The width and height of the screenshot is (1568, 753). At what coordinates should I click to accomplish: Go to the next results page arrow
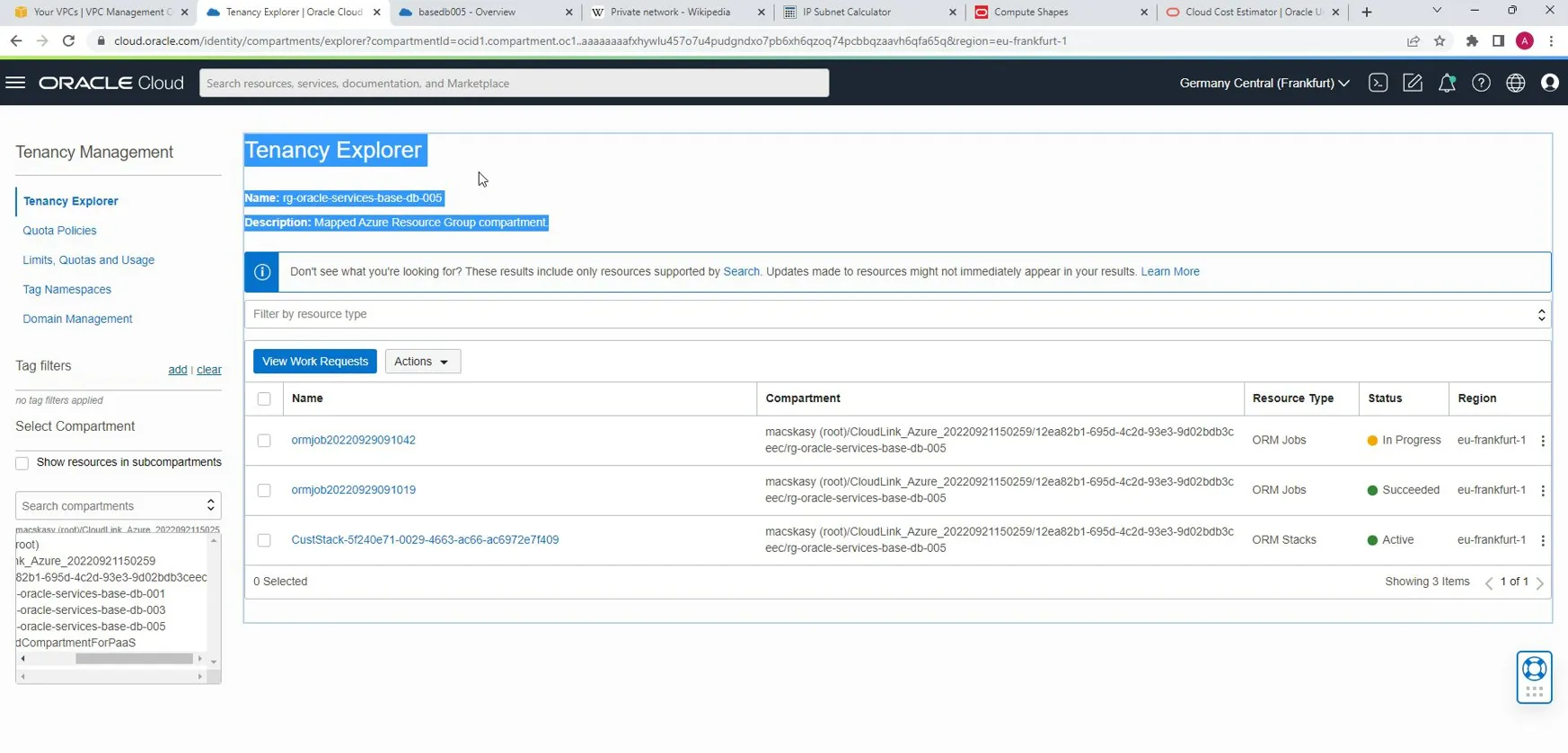[1540, 583]
